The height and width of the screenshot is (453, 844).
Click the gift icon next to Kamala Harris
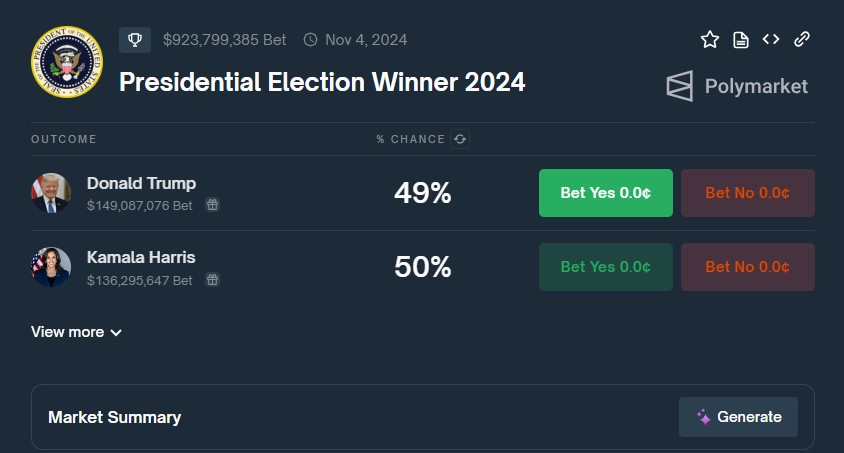point(213,280)
